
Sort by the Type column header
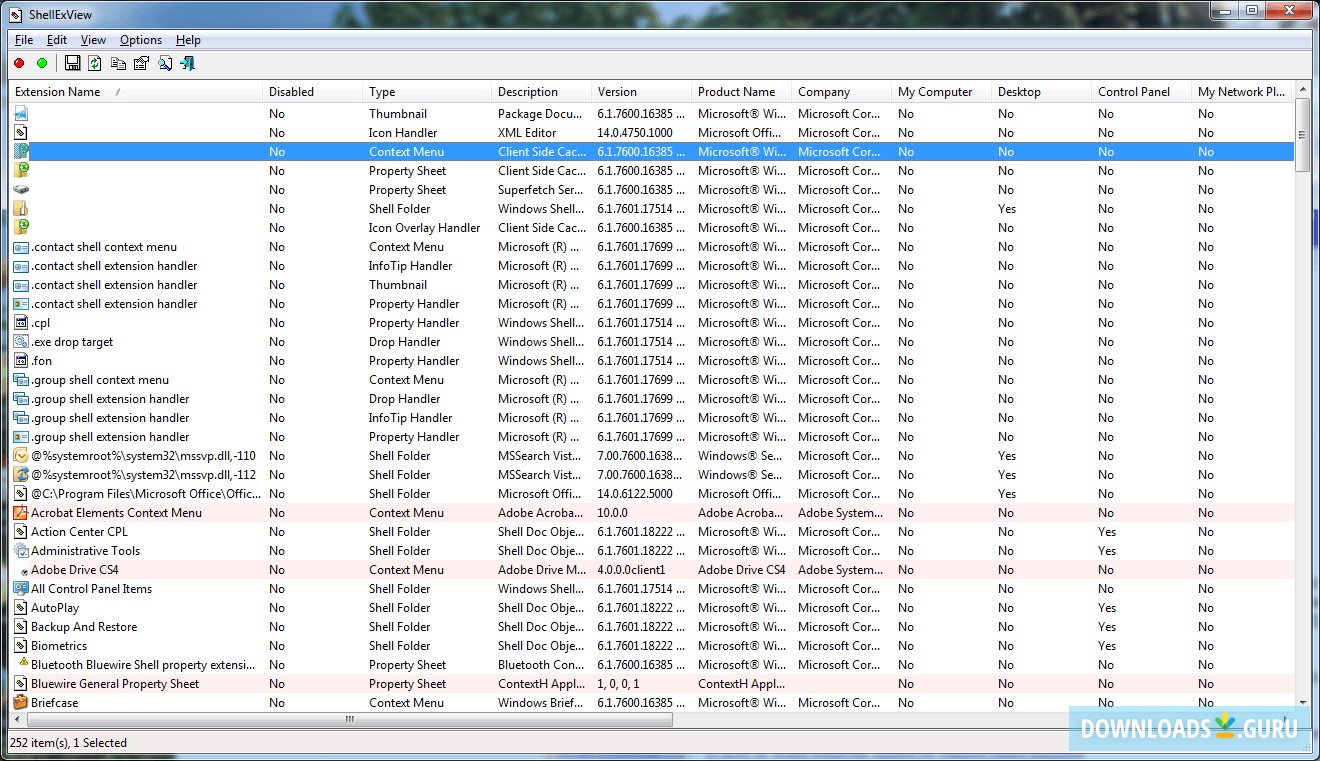pos(428,92)
